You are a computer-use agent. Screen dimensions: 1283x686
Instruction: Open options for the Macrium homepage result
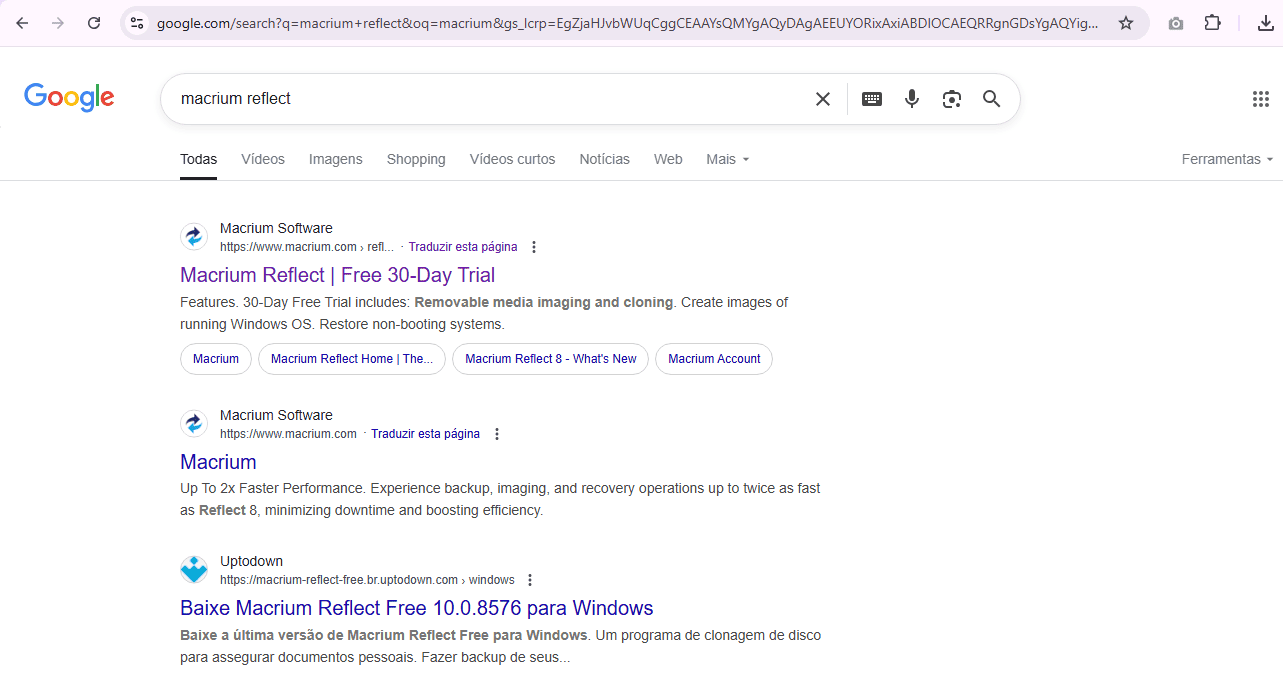497,434
